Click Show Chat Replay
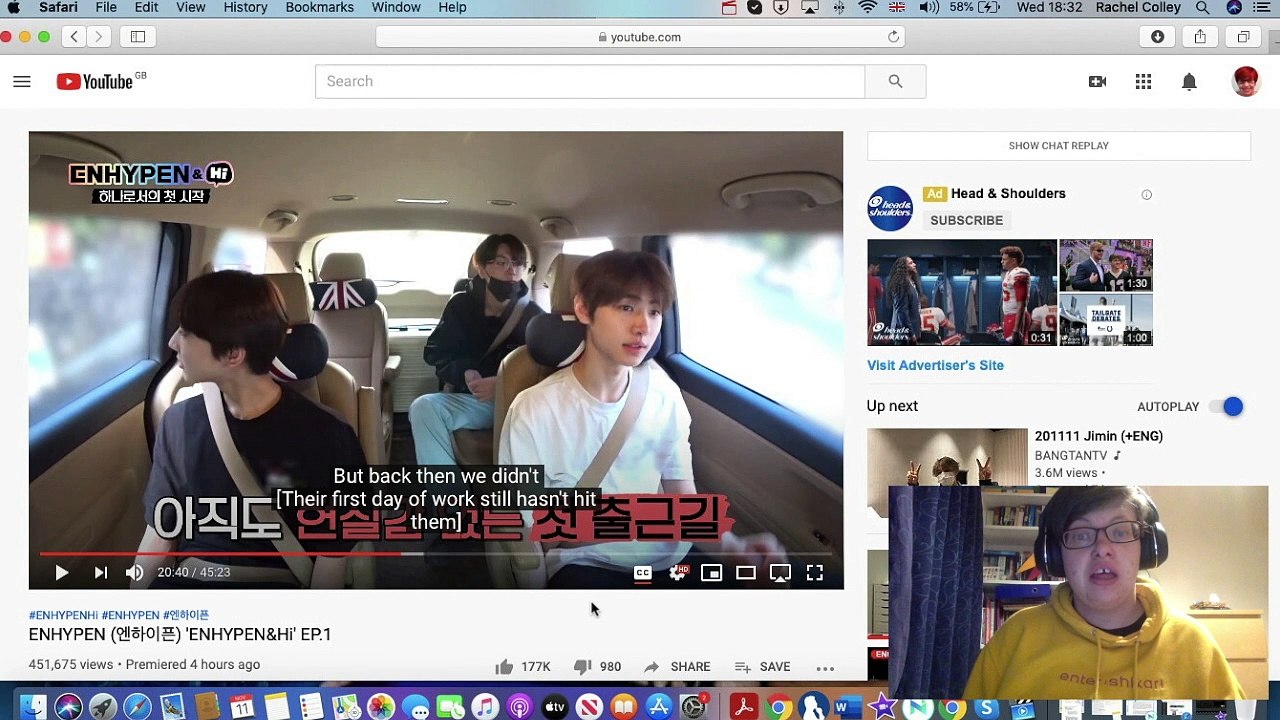This screenshot has width=1280, height=720. click(x=1059, y=146)
